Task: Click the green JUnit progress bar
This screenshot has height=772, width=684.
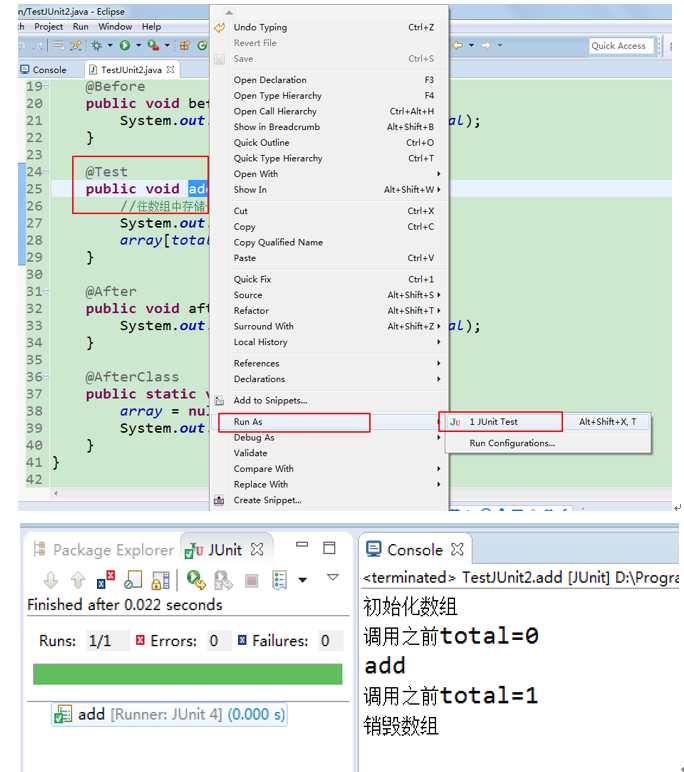Action: pyautogui.click(x=188, y=675)
